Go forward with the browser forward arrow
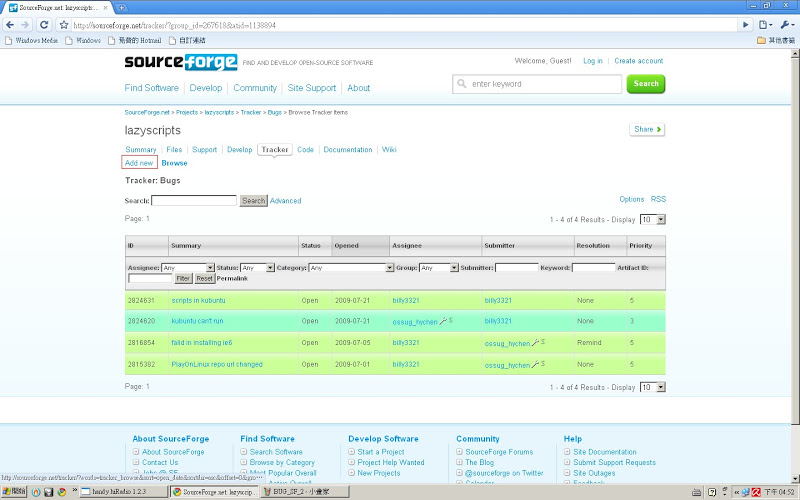800x500 pixels. tap(25, 24)
